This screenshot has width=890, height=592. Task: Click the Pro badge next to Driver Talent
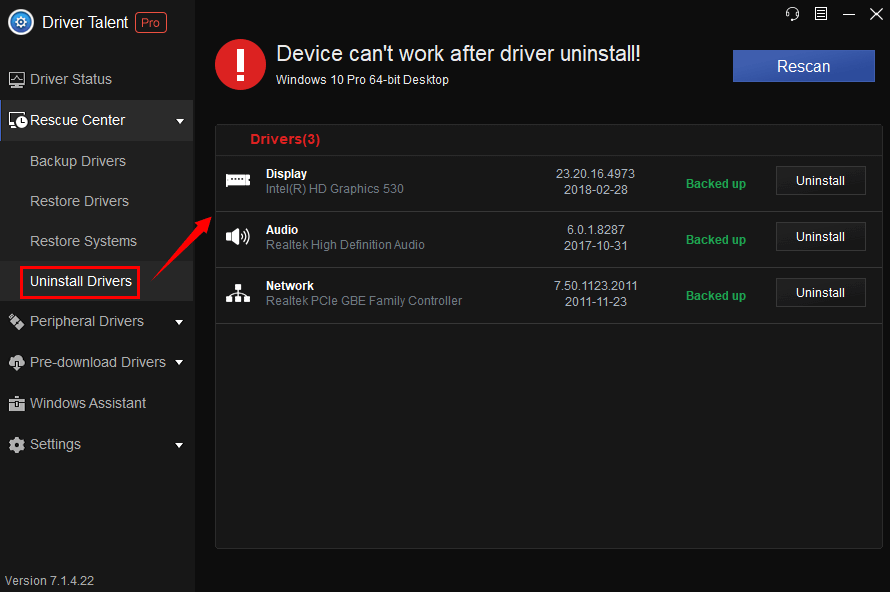click(150, 23)
